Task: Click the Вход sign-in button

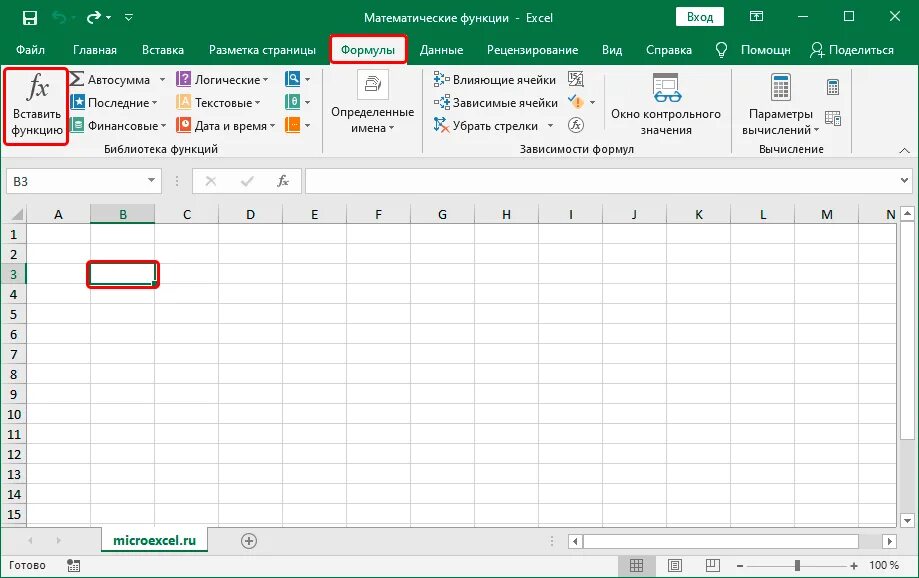Action: (x=700, y=17)
